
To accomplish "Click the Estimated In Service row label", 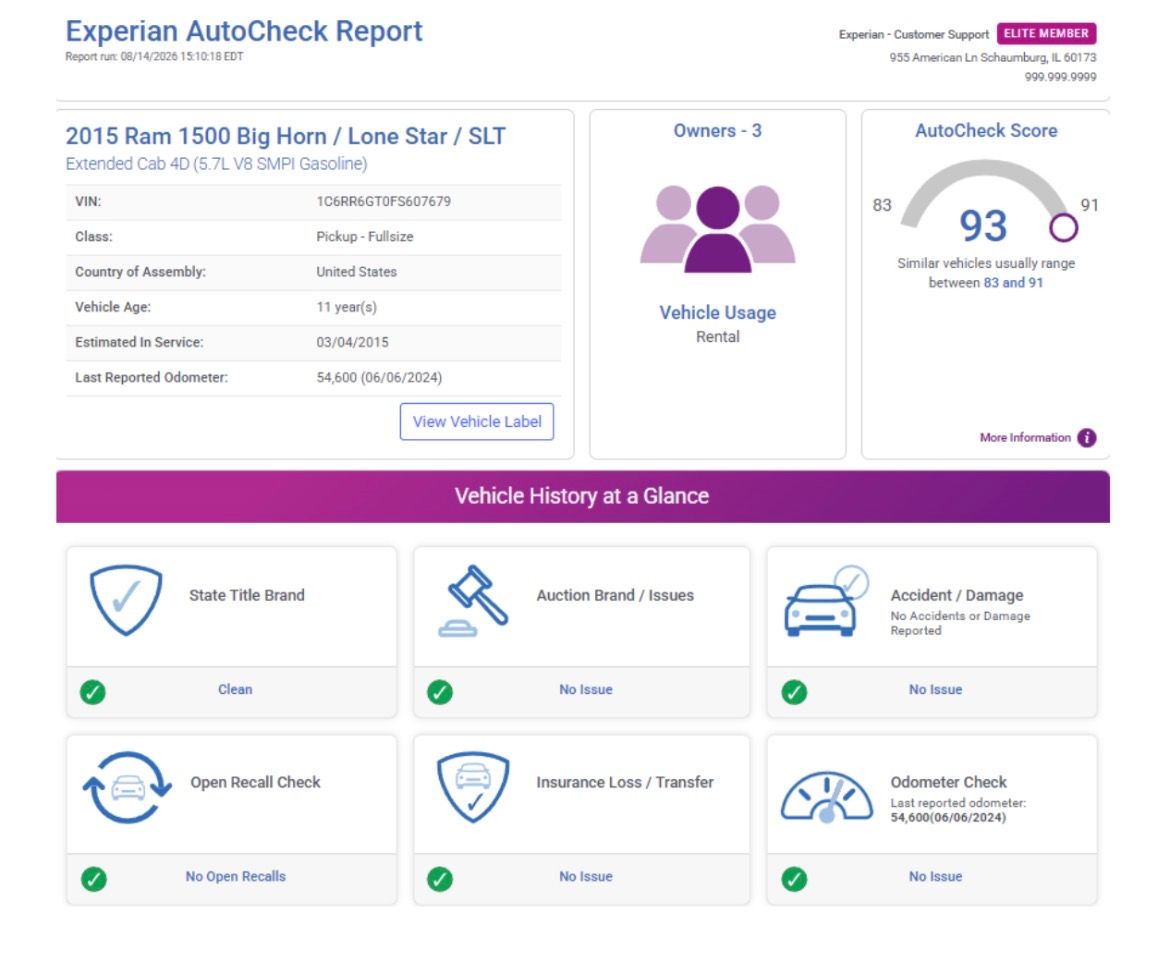I will 139,342.
